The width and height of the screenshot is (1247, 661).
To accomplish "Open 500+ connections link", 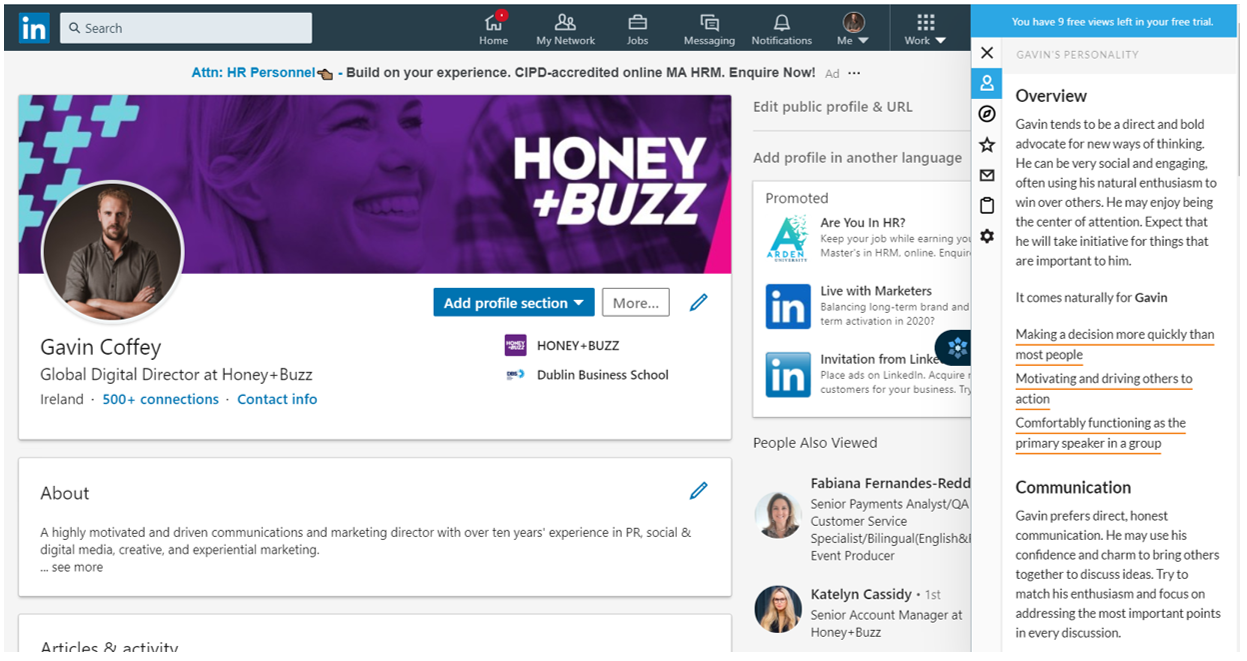I will (160, 399).
